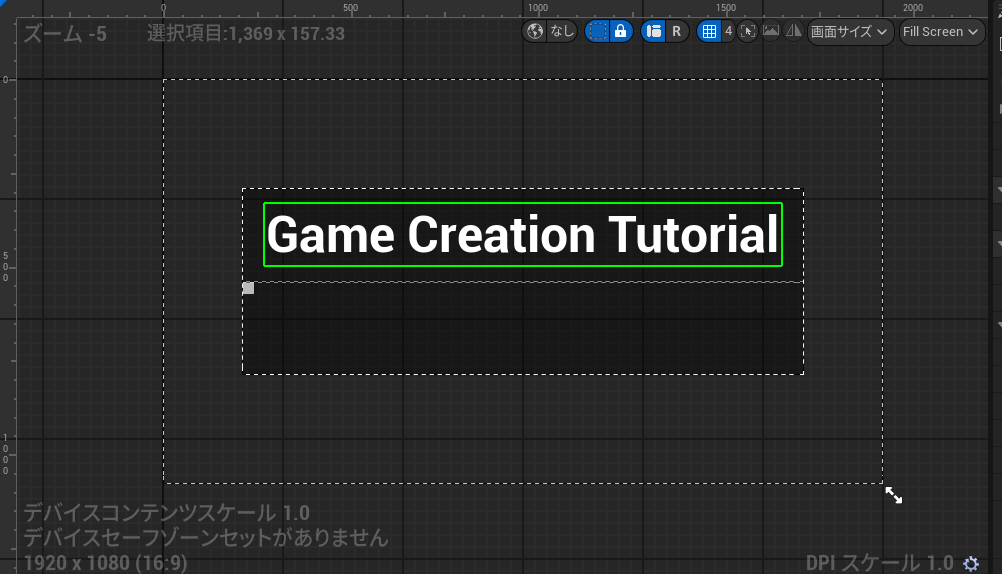
Task: Open the なし culture preview option
Action: point(562,31)
